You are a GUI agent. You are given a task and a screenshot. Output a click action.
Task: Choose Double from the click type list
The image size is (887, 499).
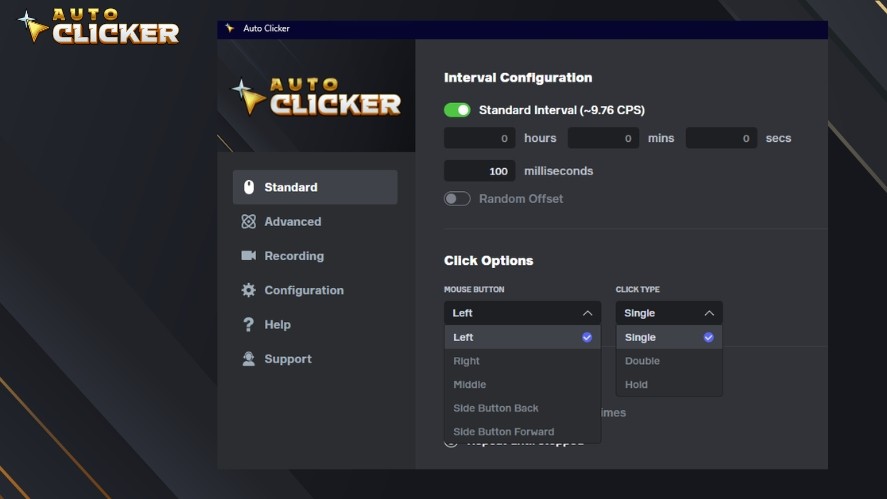[x=669, y=361]
